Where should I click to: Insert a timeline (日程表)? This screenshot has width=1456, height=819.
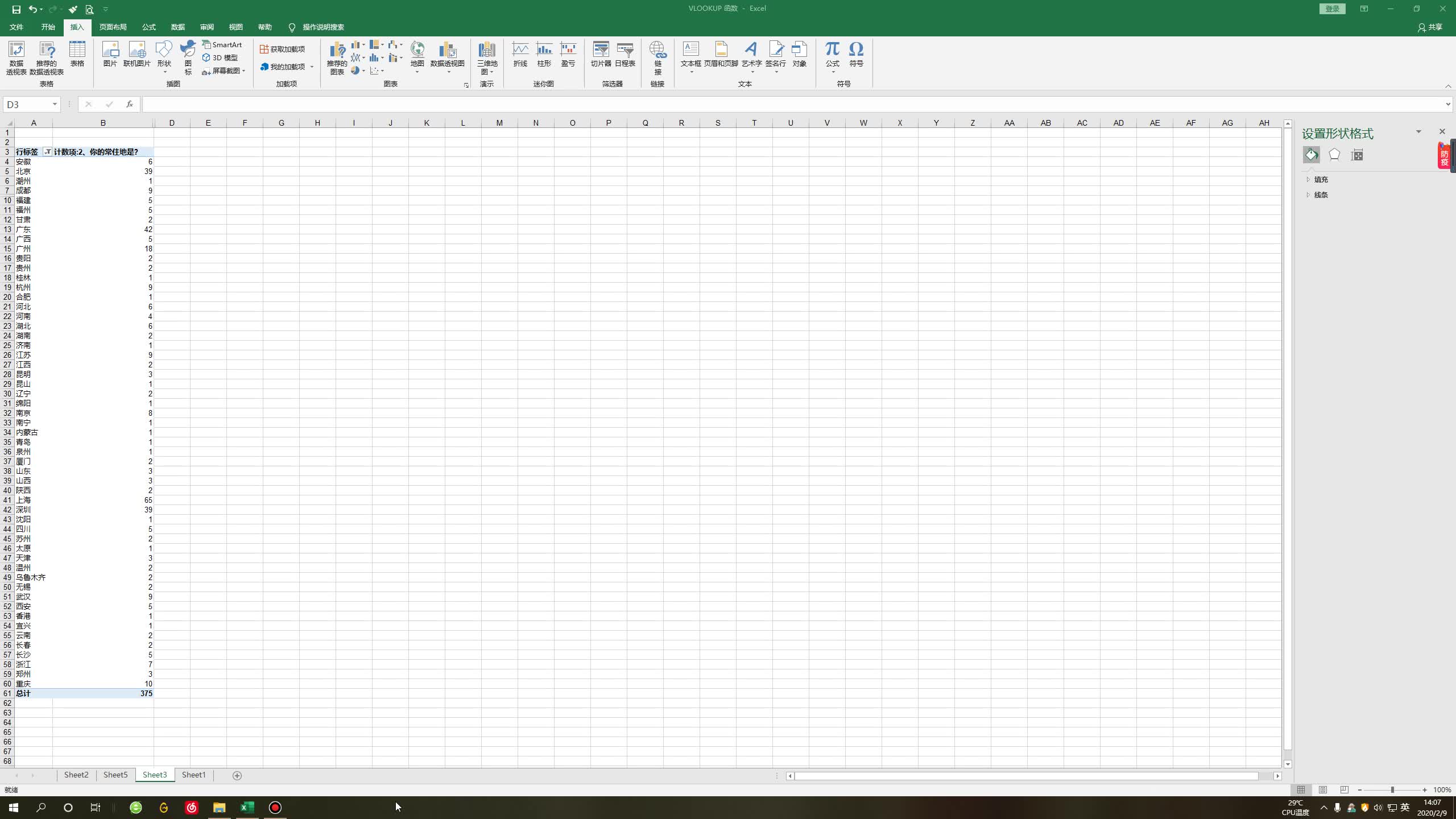point(625,54)
